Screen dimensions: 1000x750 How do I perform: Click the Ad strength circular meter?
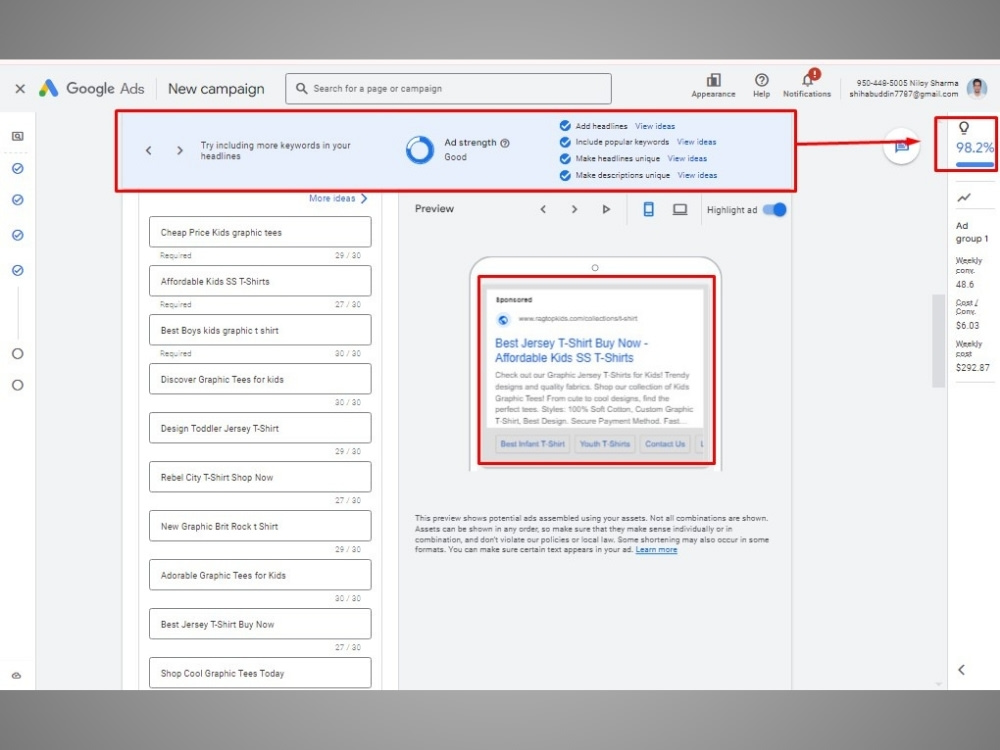tap(419, 150)
